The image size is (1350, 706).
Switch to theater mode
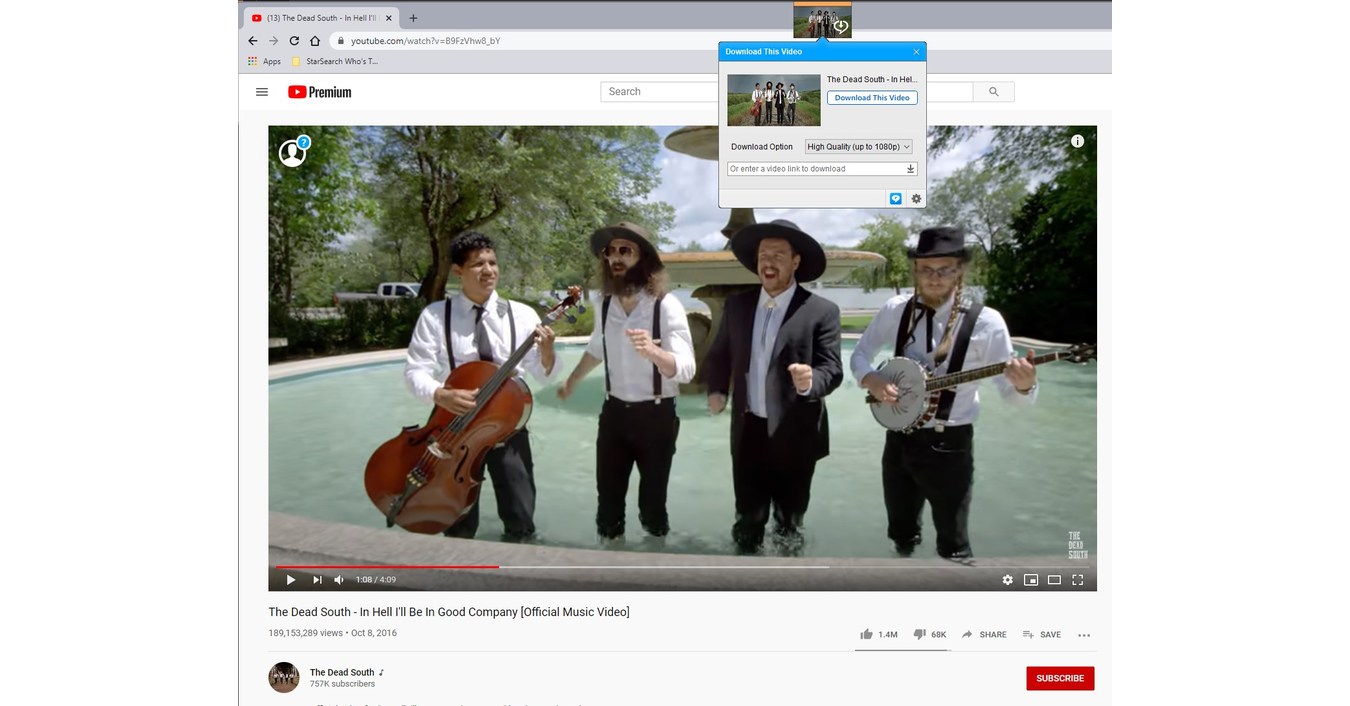(x=1054, y=580)
